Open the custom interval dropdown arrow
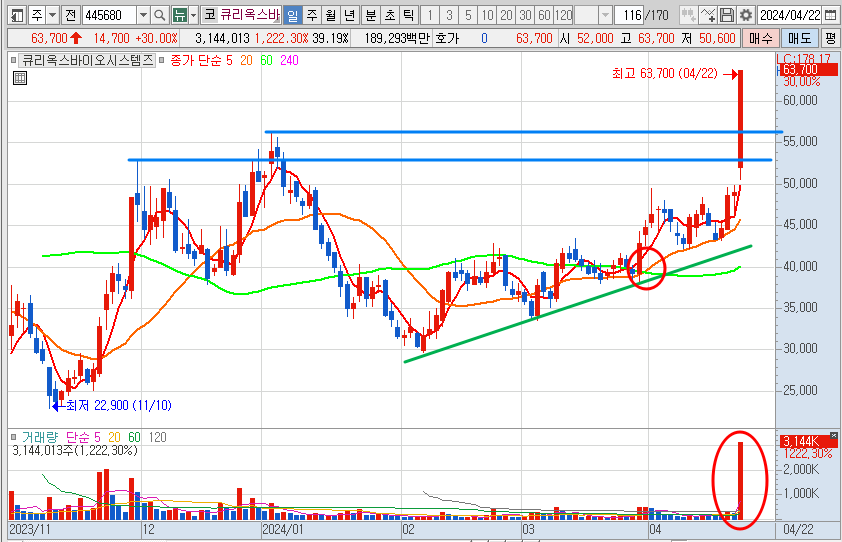Image resolution: width=842 pixels, height=542 pixels. [605, 15]
